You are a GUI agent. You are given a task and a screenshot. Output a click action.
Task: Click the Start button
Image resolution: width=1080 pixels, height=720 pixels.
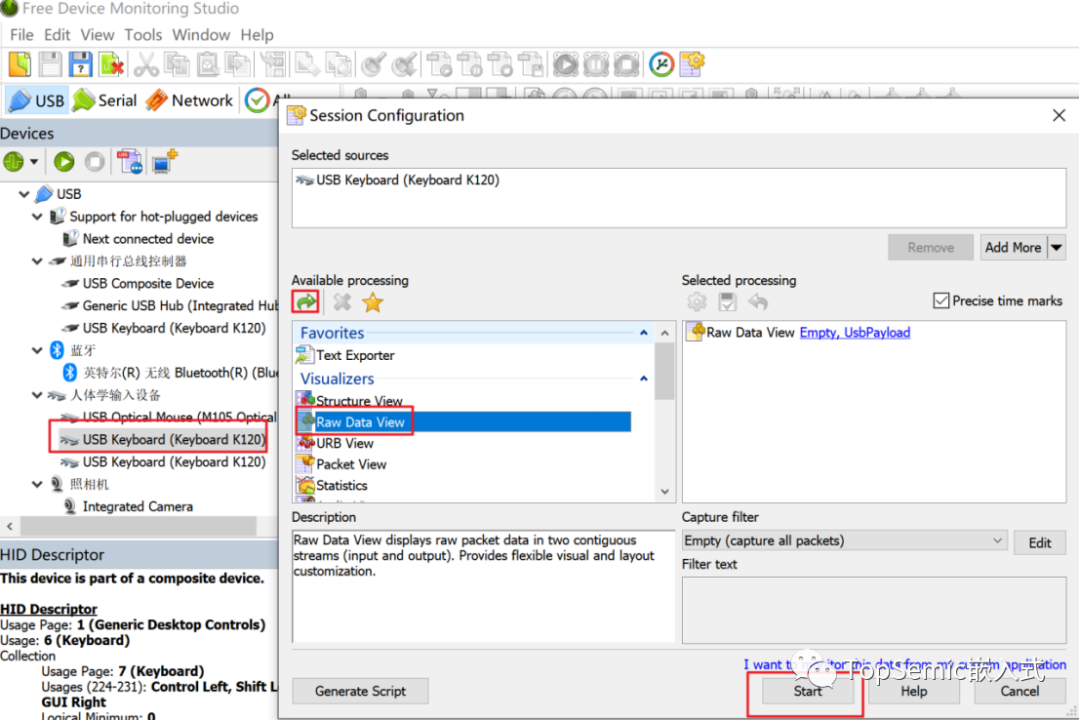pyautogui.click(x=807, y=691)
